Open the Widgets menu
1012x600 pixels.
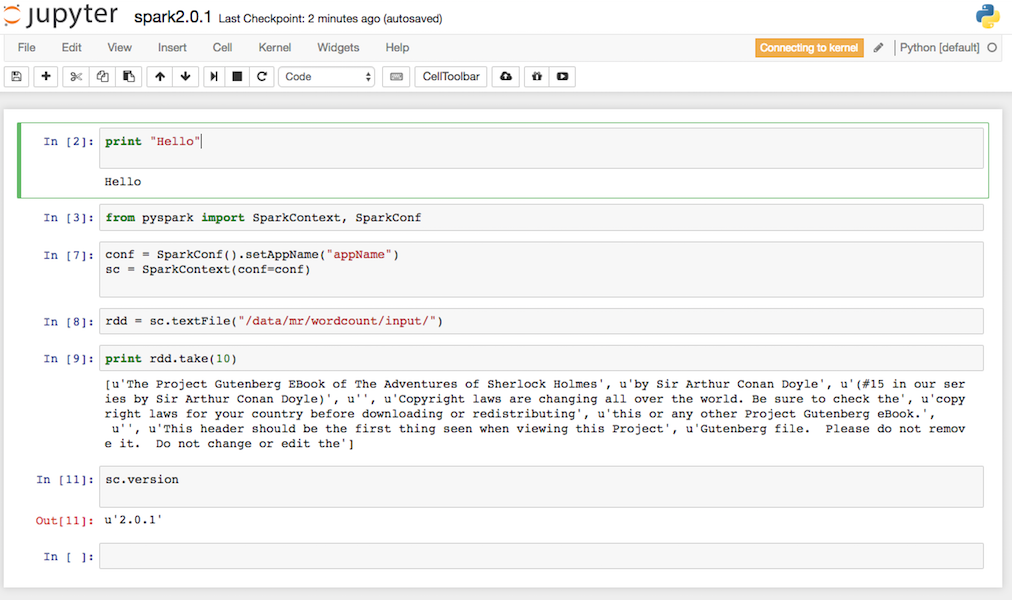338,48
